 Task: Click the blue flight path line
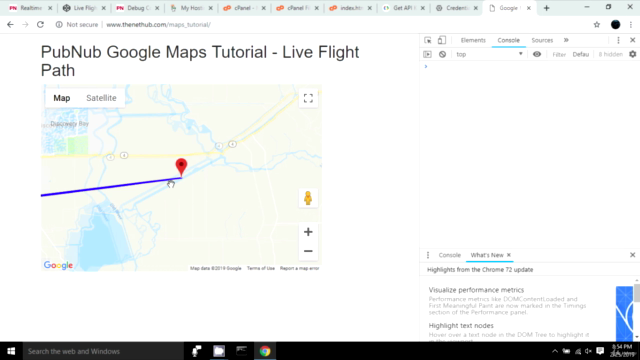point(110,187)
